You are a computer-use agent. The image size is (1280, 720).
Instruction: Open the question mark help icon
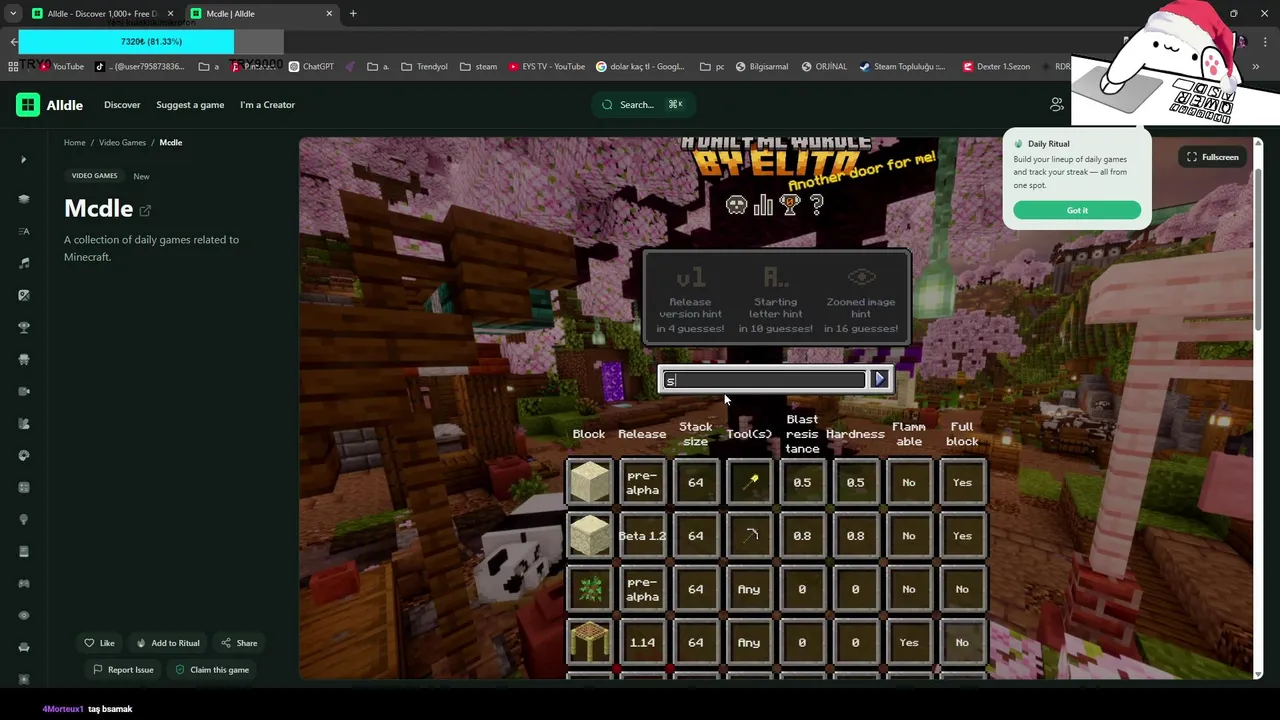point(817,205)
